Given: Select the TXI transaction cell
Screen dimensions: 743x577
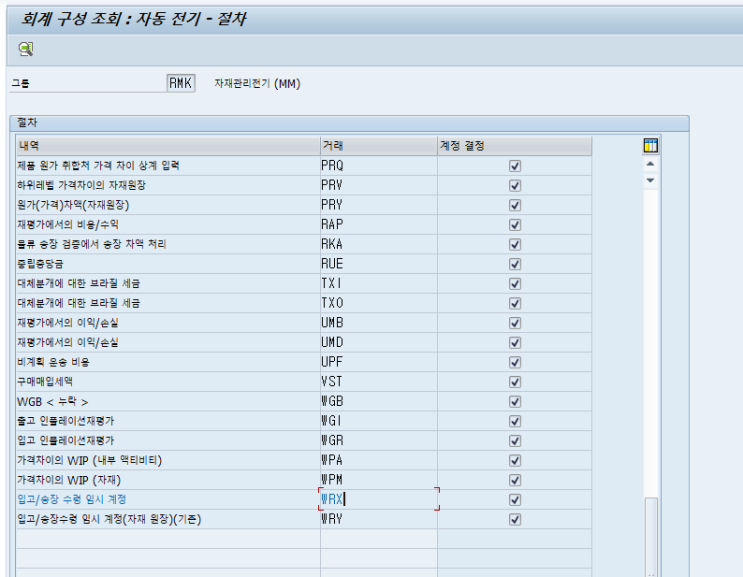Looking at the screenshot, I should coord(379,284).
